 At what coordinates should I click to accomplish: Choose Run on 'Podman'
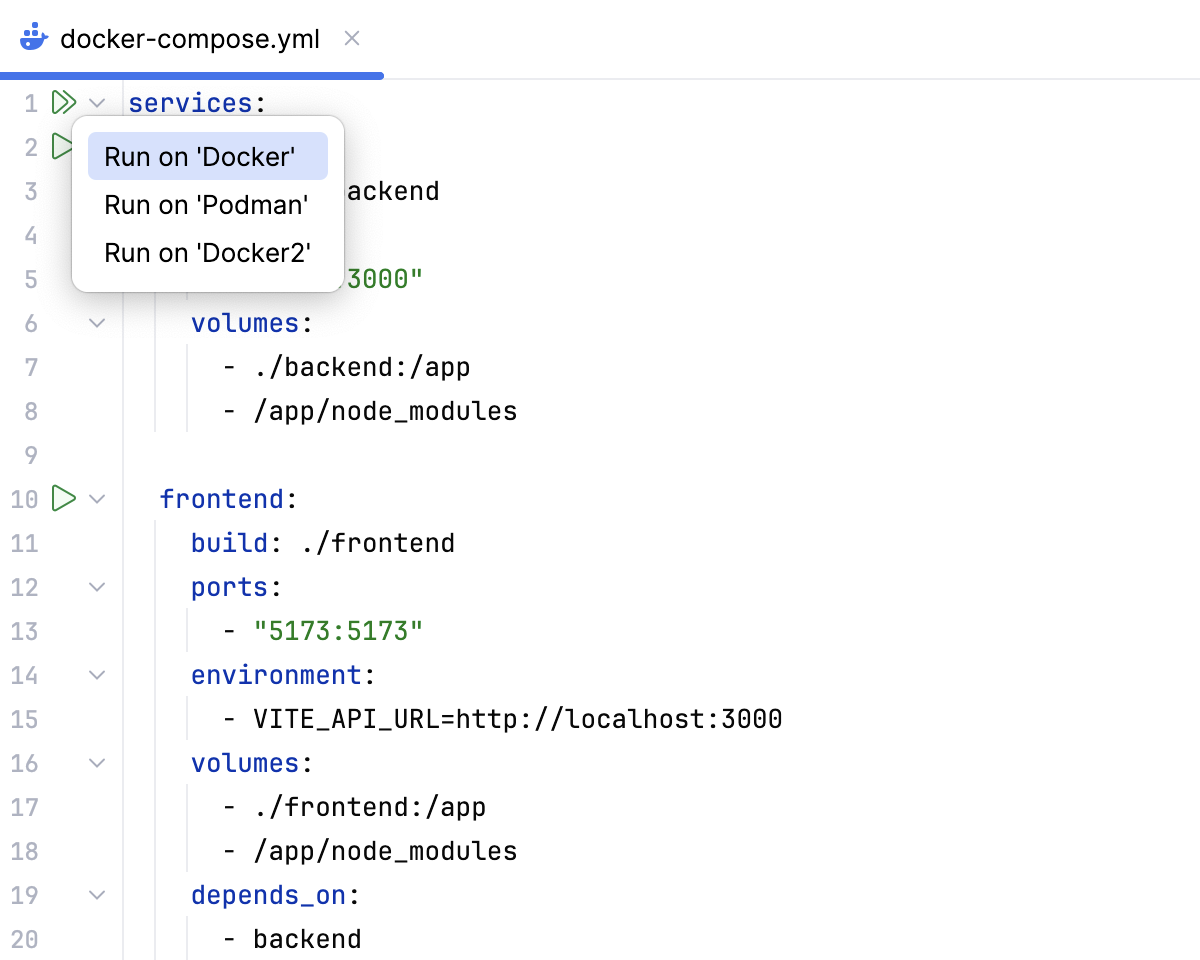[208, 204]
